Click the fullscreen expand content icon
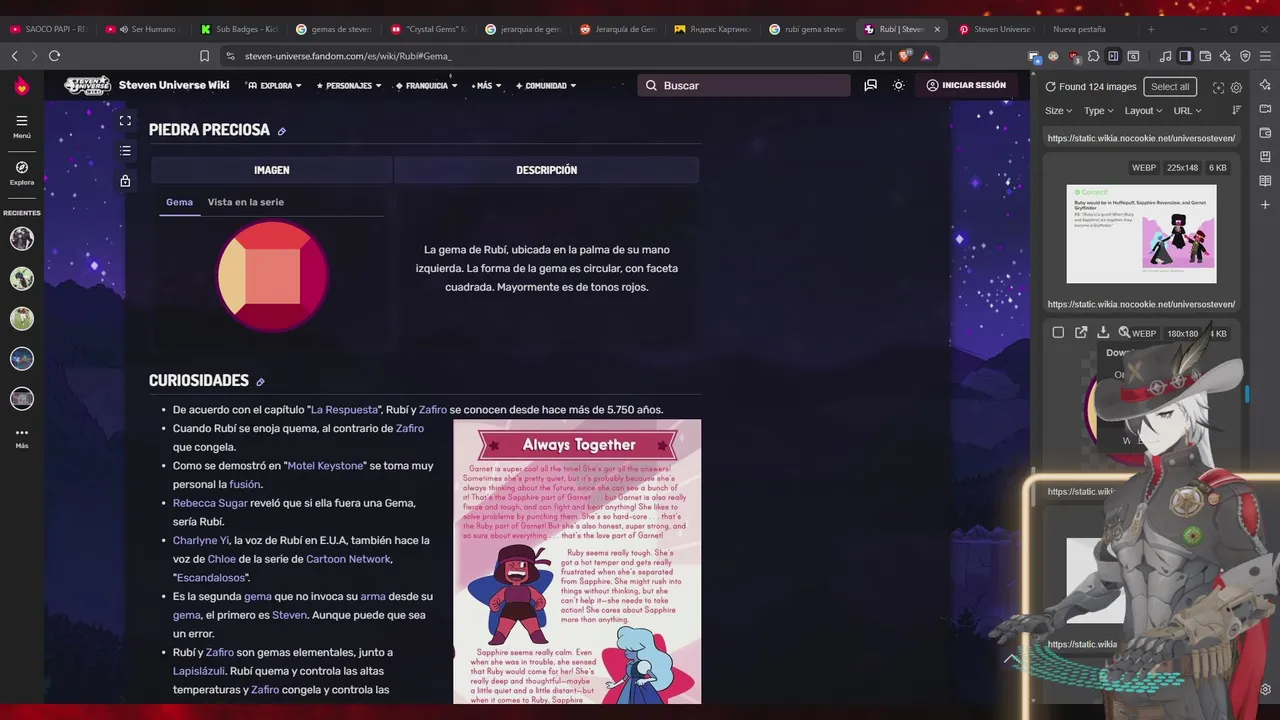The height and width of the screenshot is (720, 1280). tap(125, 121)
